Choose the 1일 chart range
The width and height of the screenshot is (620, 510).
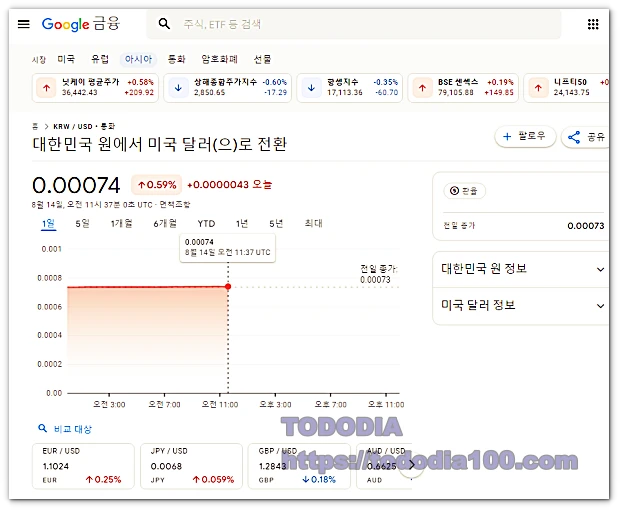(48, 224)
